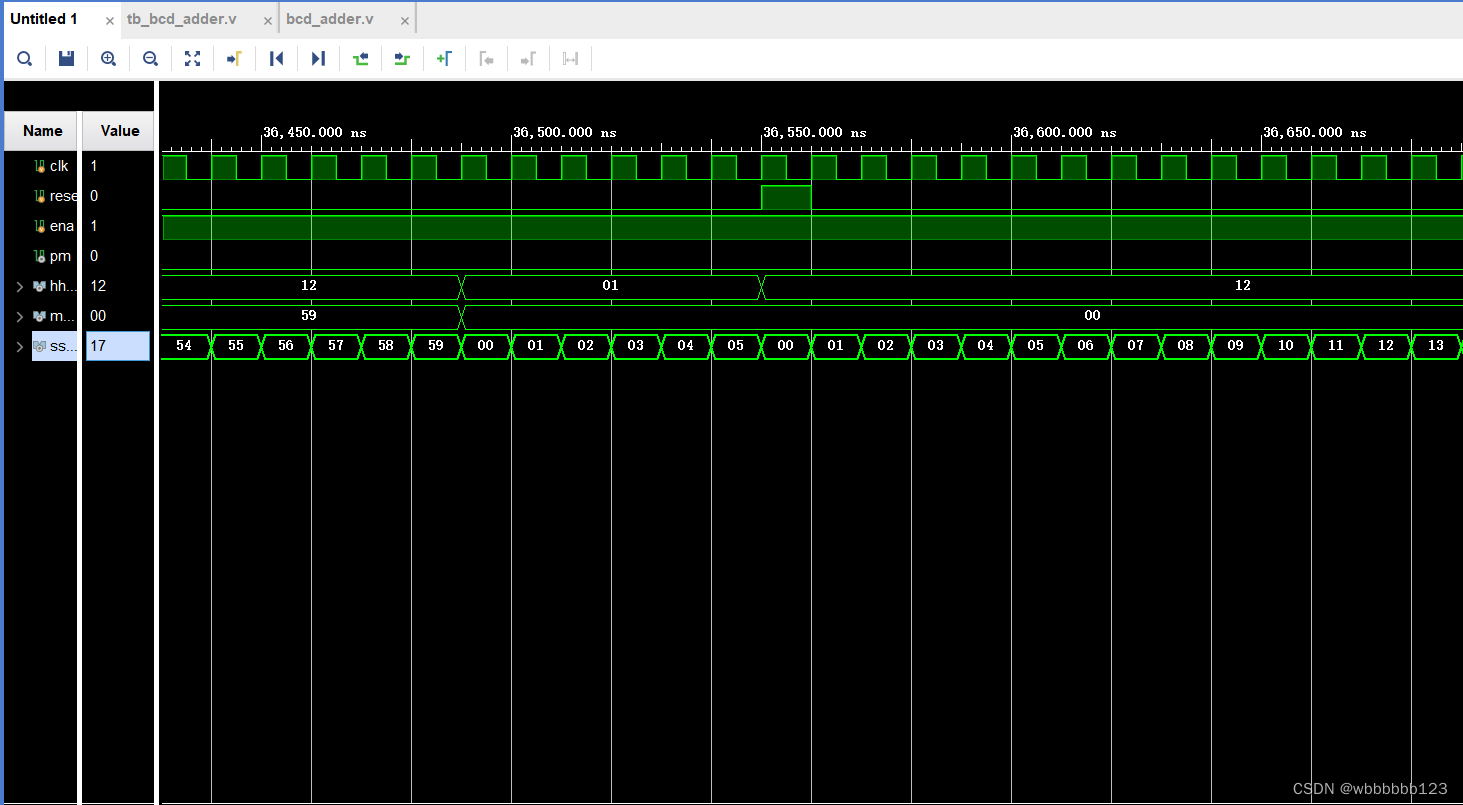The image size is (1463, 805).
Task: Go to the start time
Action: pos(277,59)
